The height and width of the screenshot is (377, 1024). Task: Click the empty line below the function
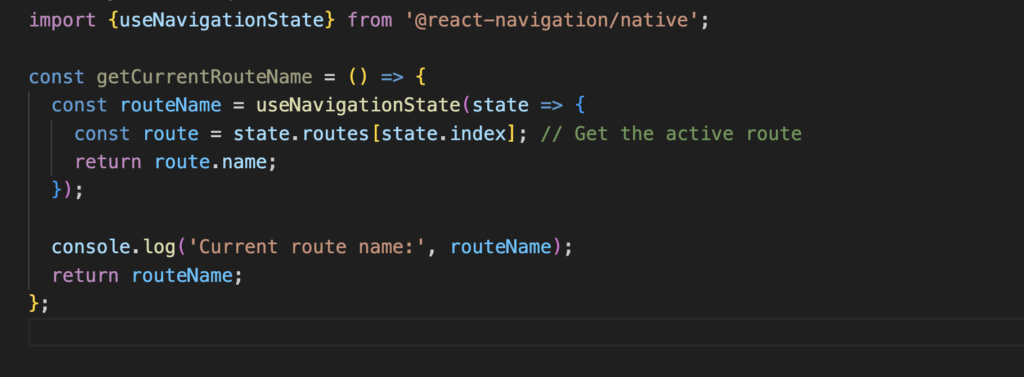coord(526,332)
